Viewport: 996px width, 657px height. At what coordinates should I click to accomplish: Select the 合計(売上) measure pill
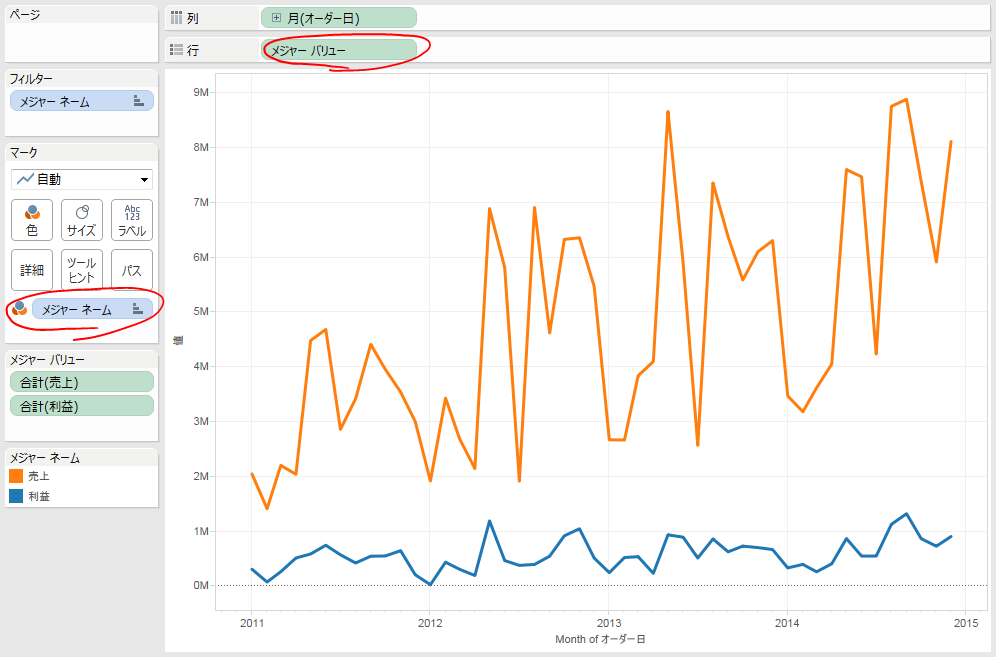82,382
